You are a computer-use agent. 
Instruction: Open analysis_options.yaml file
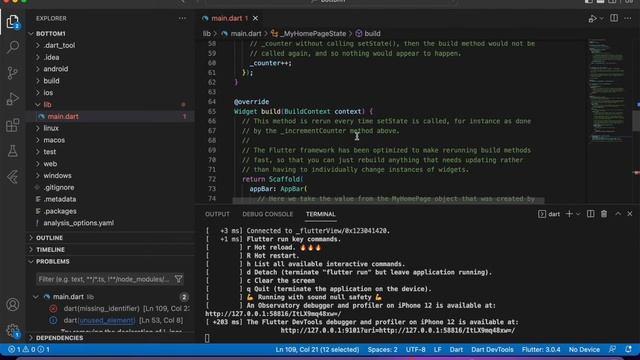point(79,223)
